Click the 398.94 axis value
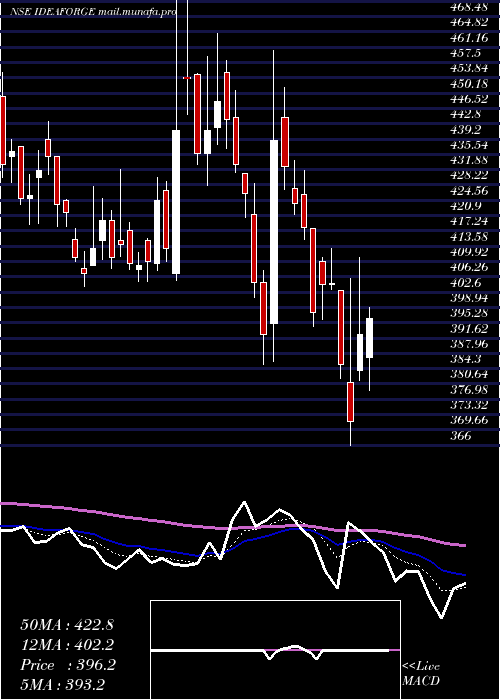500x700 pixels. (x=469, y=297)
